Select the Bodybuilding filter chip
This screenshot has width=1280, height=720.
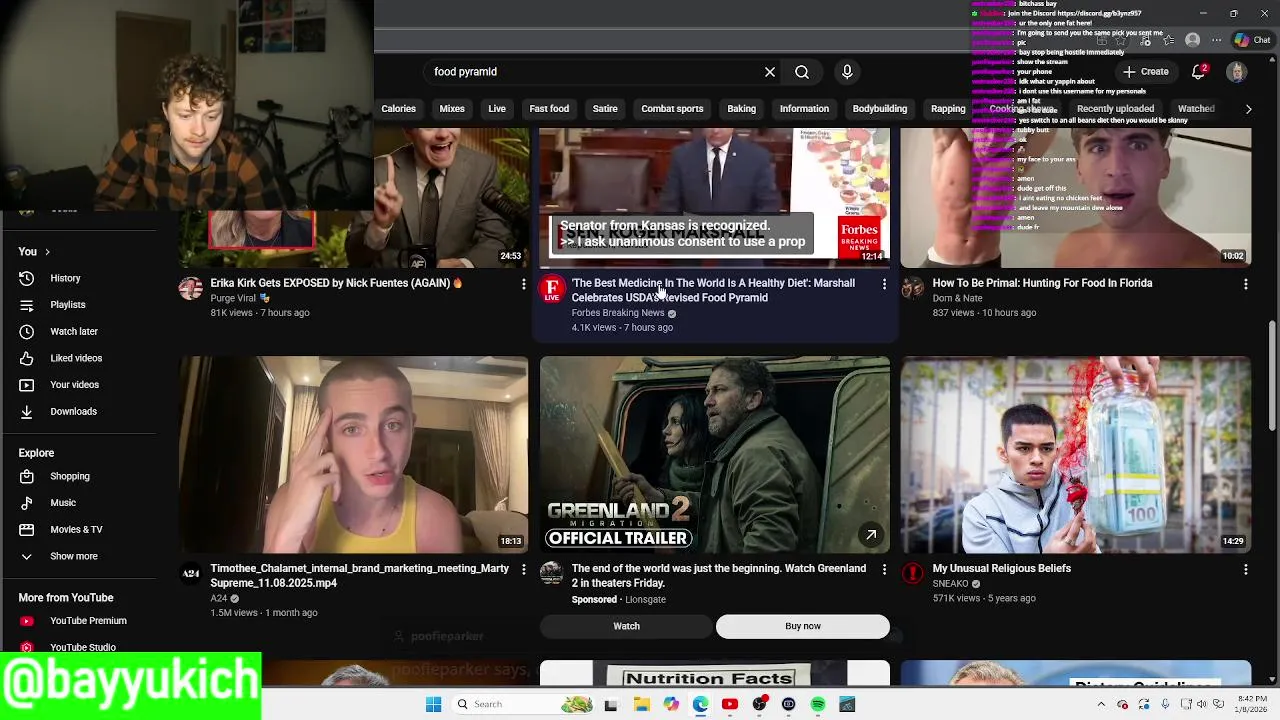[x=880, y=109]
